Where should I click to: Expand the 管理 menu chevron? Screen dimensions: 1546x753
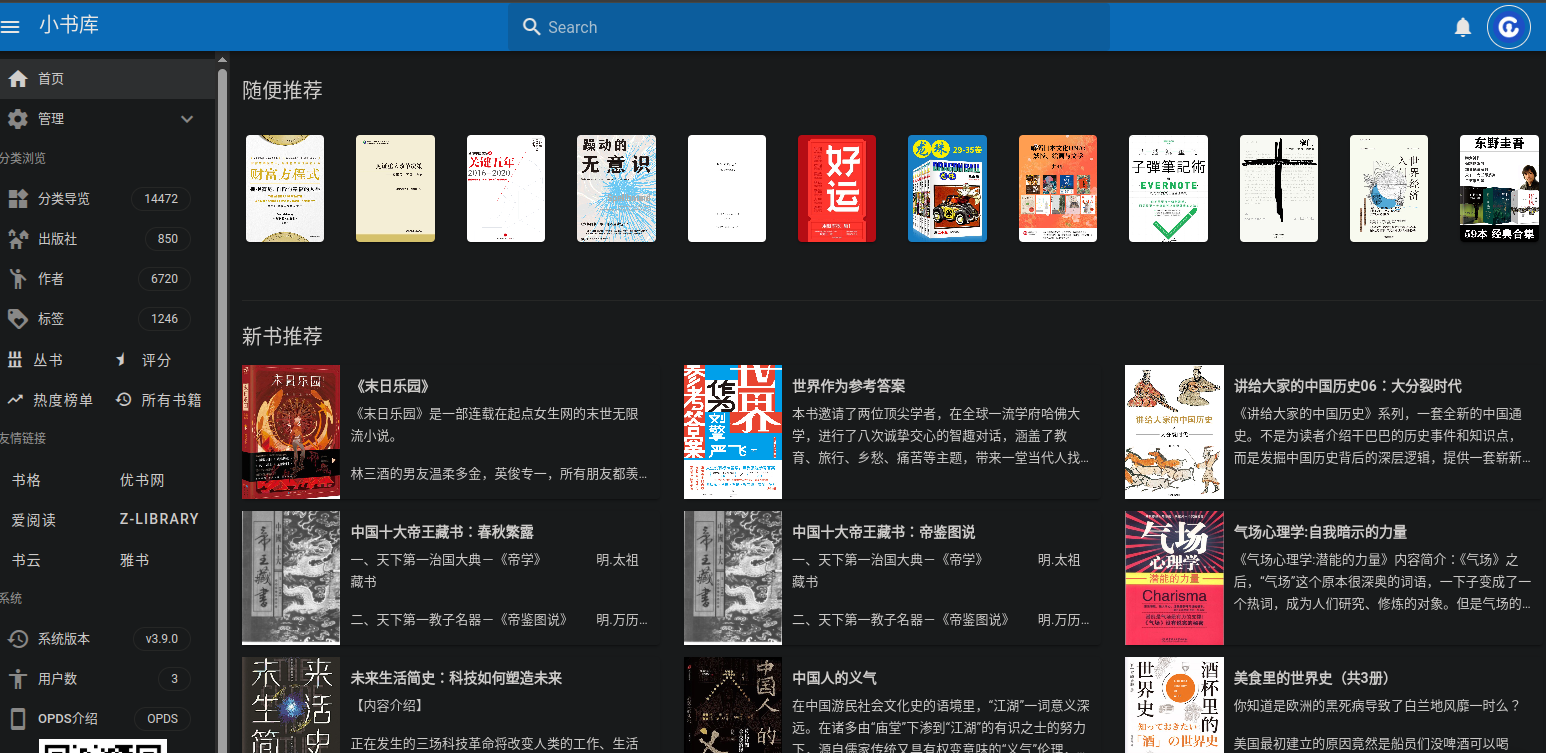187,119
